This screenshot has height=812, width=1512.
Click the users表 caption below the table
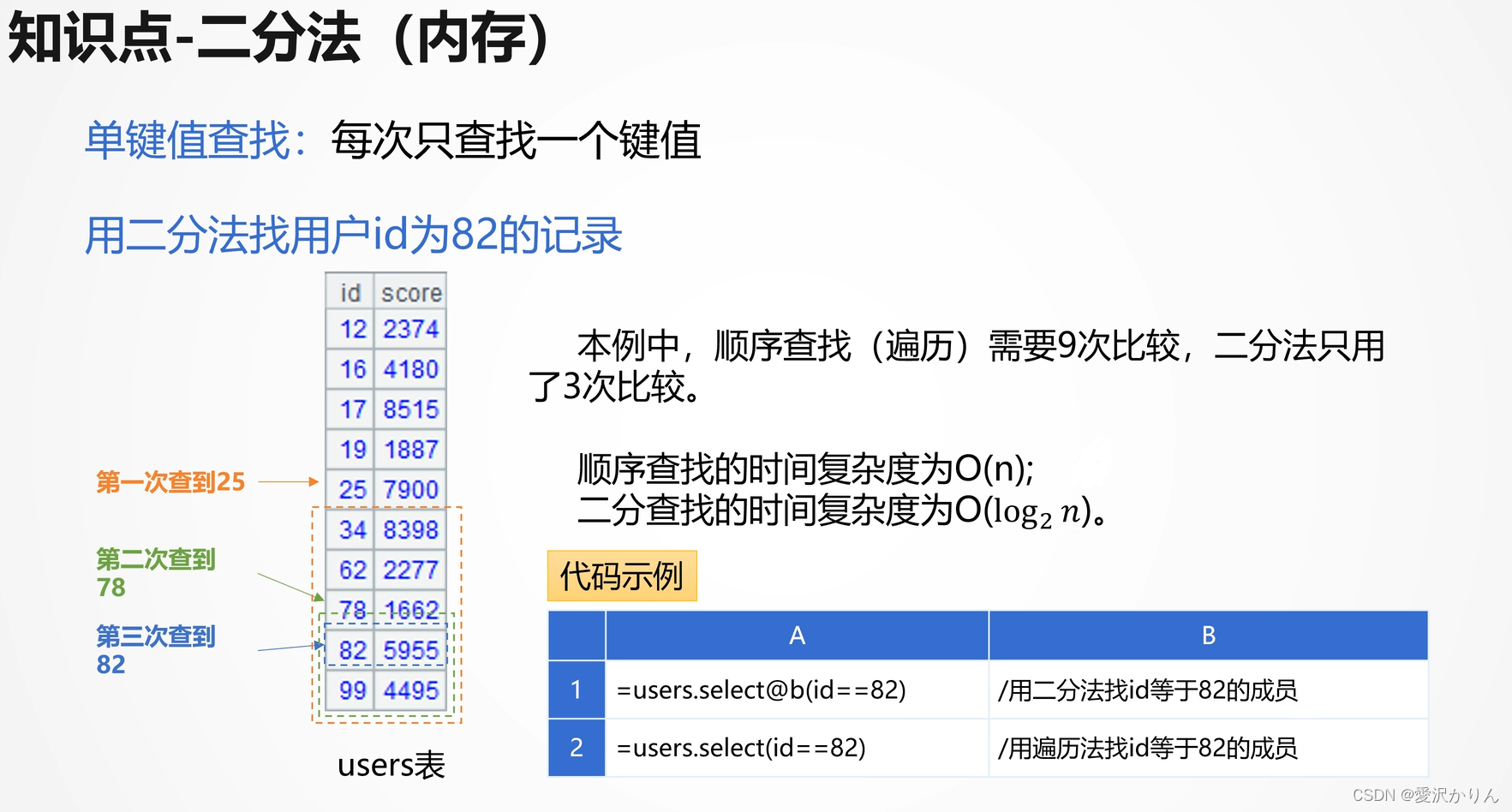point(391,765)
